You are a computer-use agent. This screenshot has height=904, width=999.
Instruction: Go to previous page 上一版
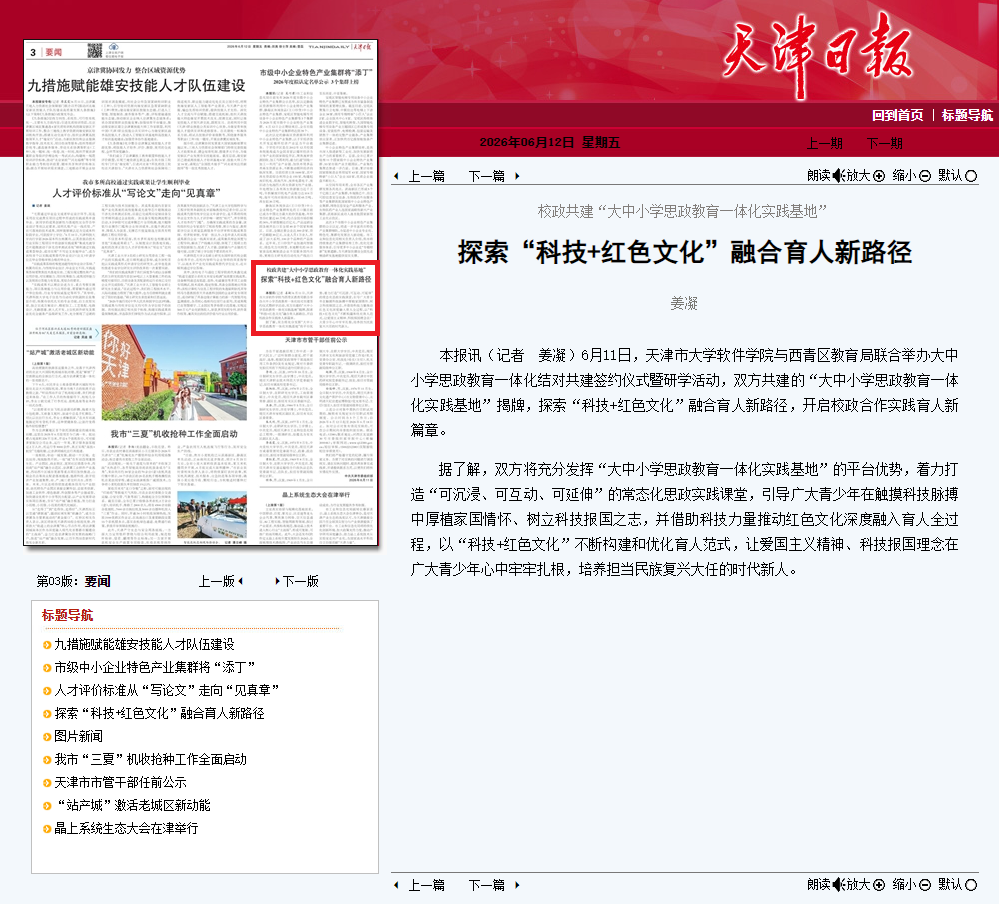pyautogui.click(x=217, y=581)
